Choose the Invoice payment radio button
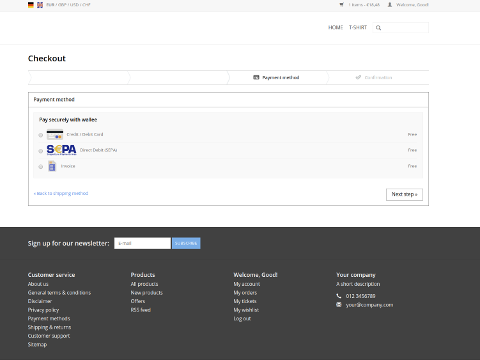 (41, 167)
